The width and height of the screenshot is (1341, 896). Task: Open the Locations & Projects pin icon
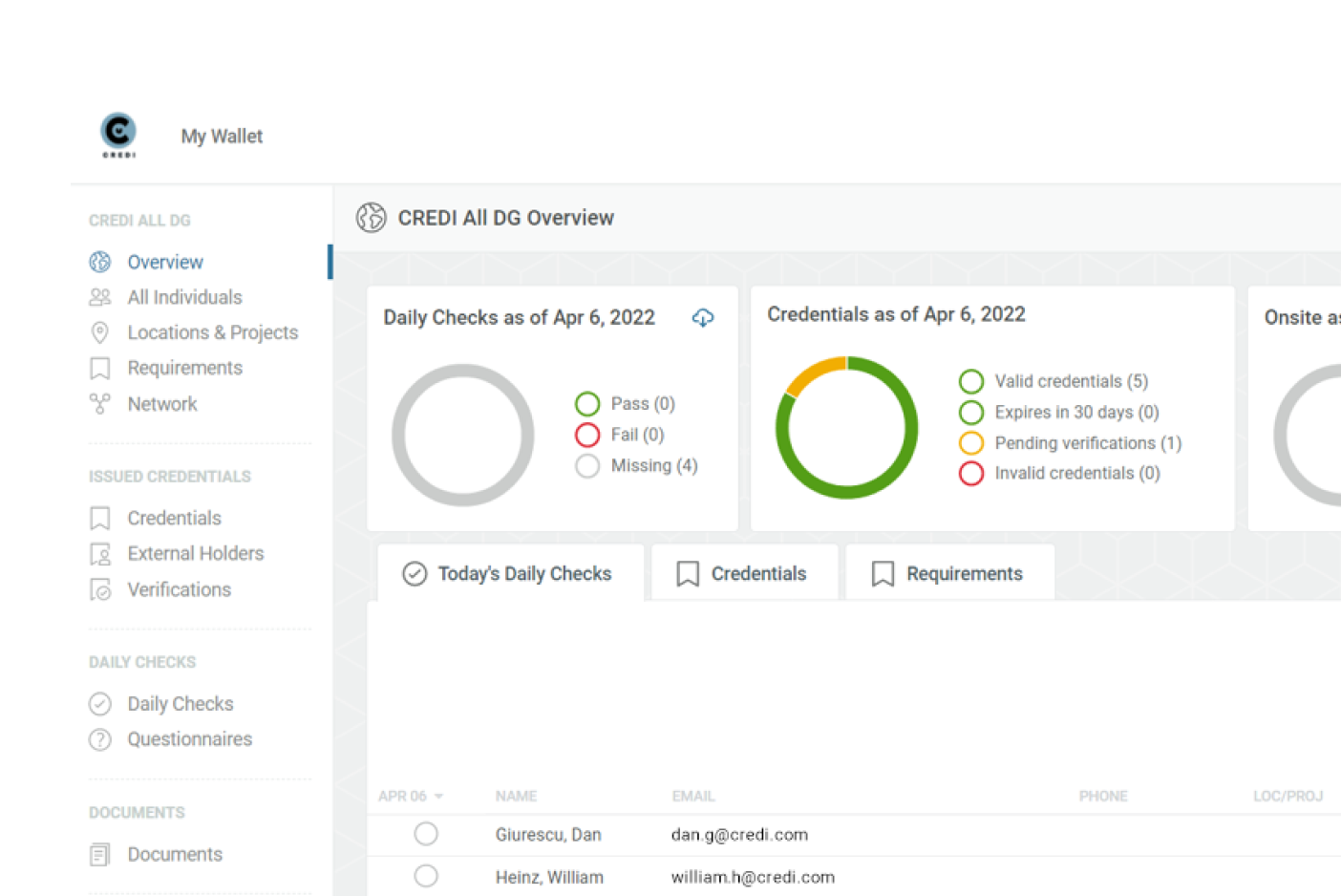[x=100, y=332]
